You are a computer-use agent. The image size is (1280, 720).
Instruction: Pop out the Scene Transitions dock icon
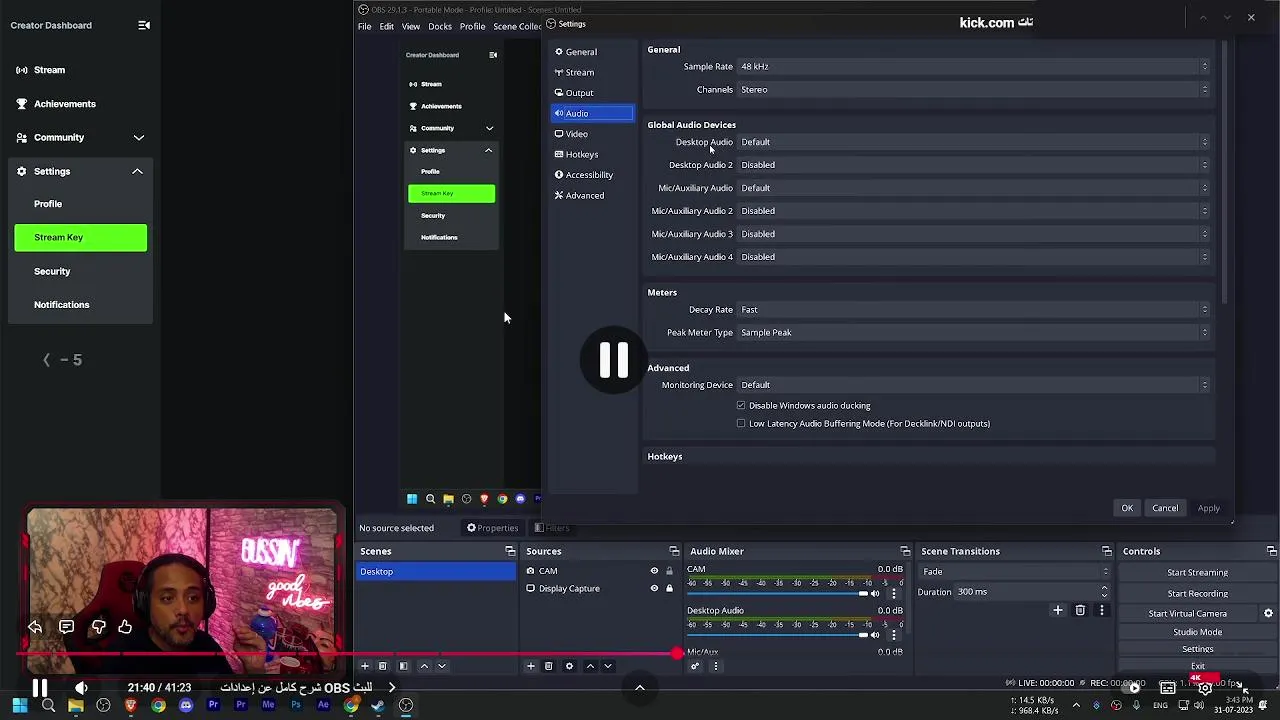(x=1107, y=551)
